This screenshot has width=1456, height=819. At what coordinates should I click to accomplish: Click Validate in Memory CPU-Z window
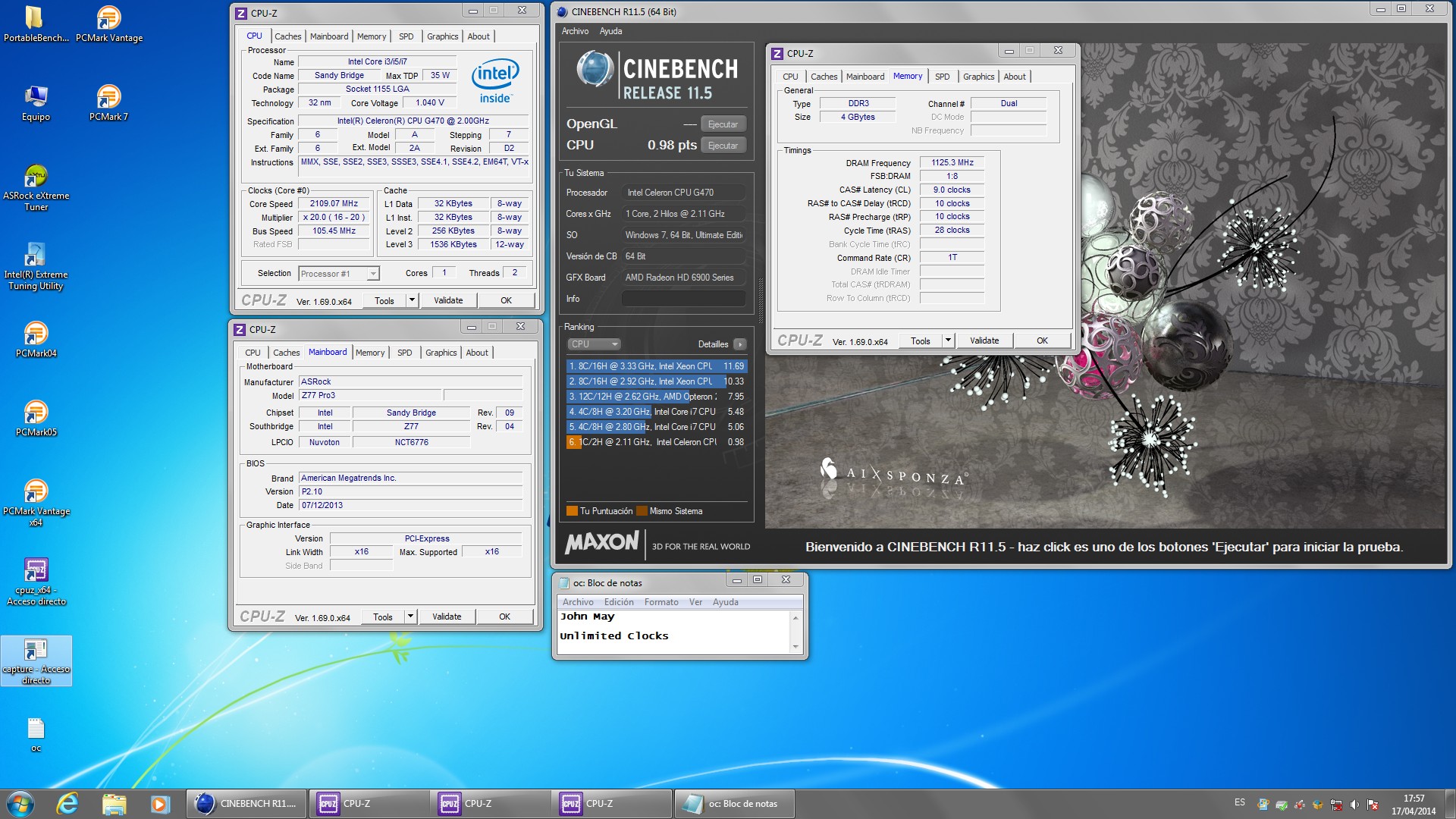984,340
